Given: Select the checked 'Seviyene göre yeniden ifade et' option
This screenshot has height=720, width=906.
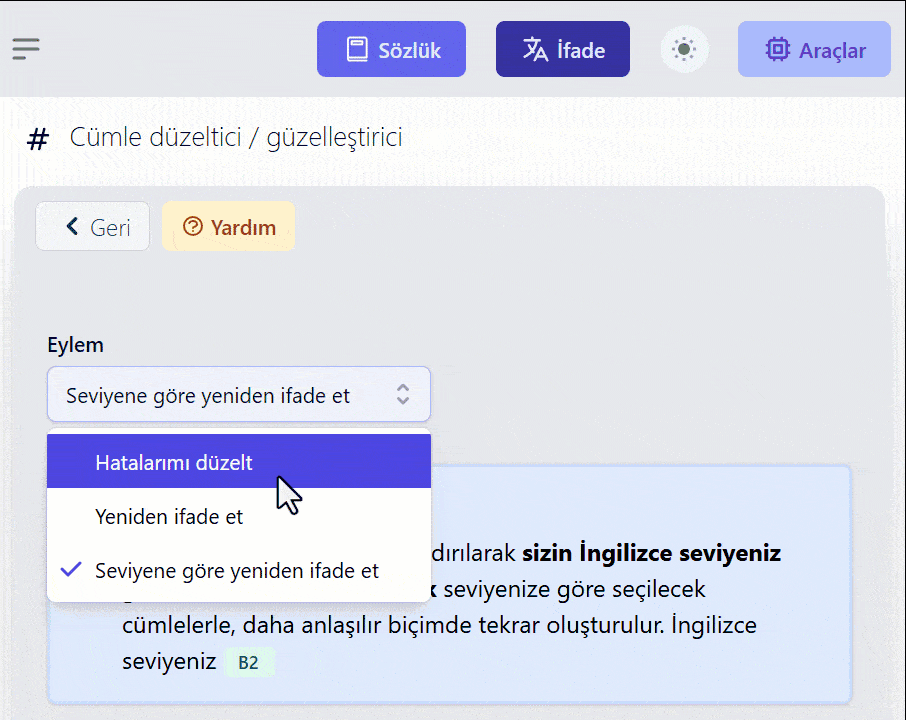Looking at the screenshot, I should [x=237, y=570].
